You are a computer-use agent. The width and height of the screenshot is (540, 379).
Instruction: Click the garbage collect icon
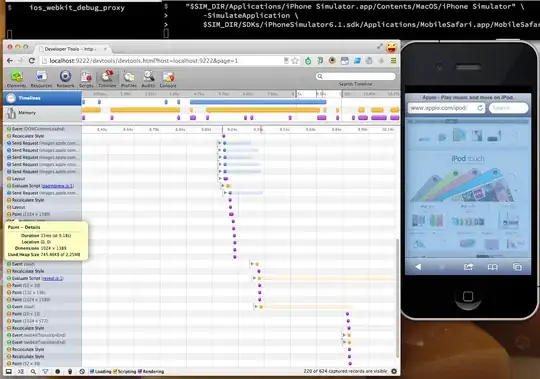[x=70, y=371]
